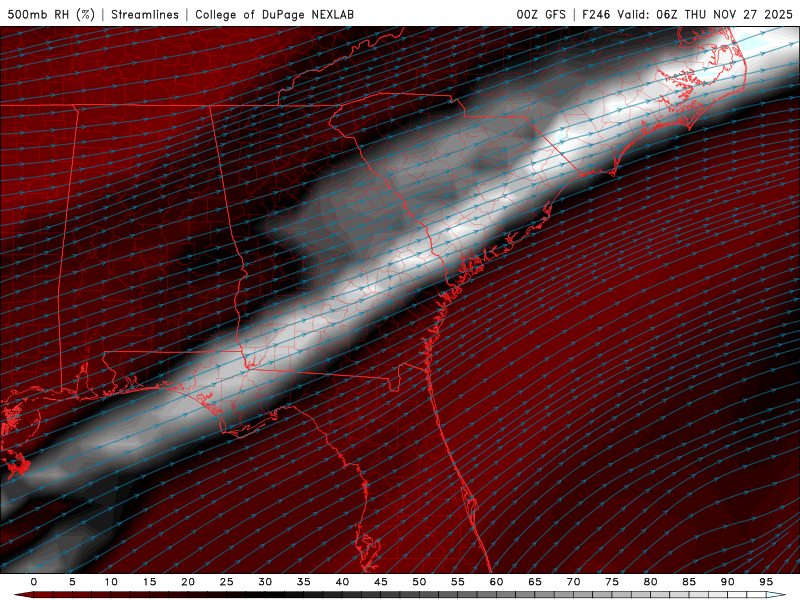Click the "60" value on the color scale
Viewport: 800px width, 600px height.
click(496, 582)
